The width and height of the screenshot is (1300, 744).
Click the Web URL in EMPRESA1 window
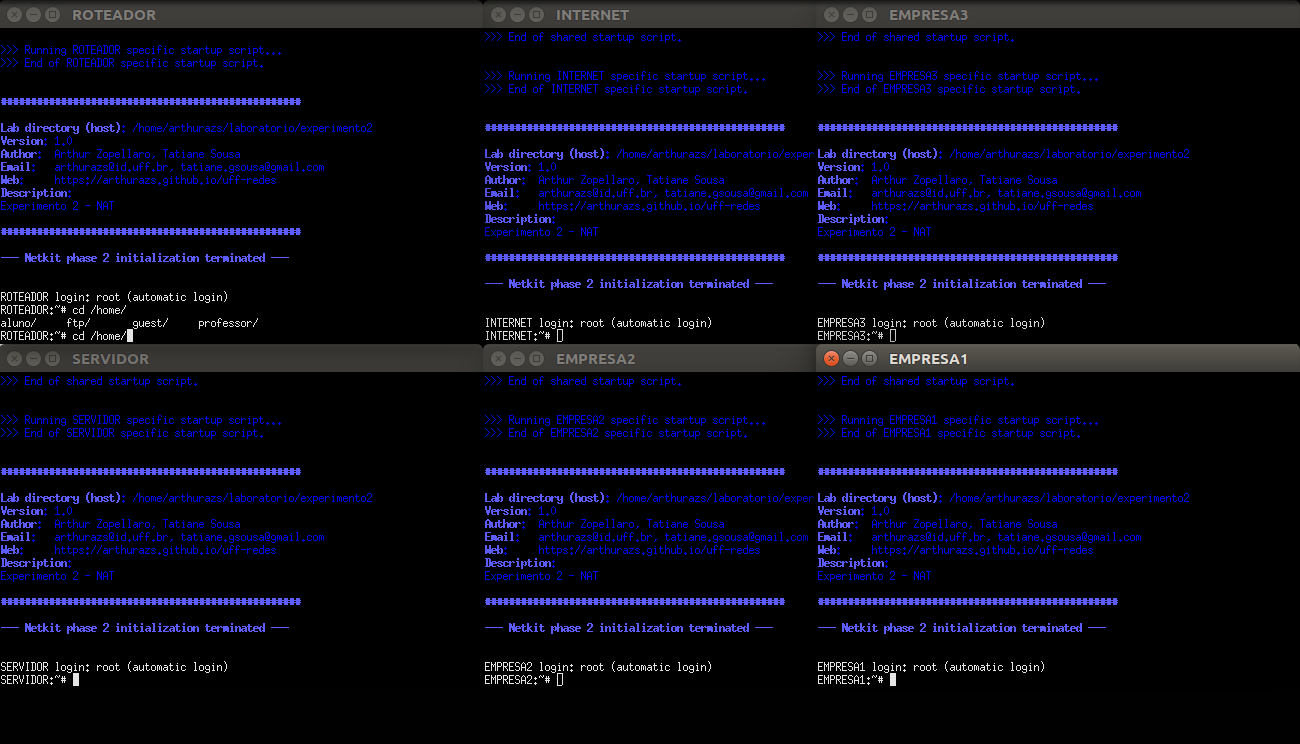(982, 550)
